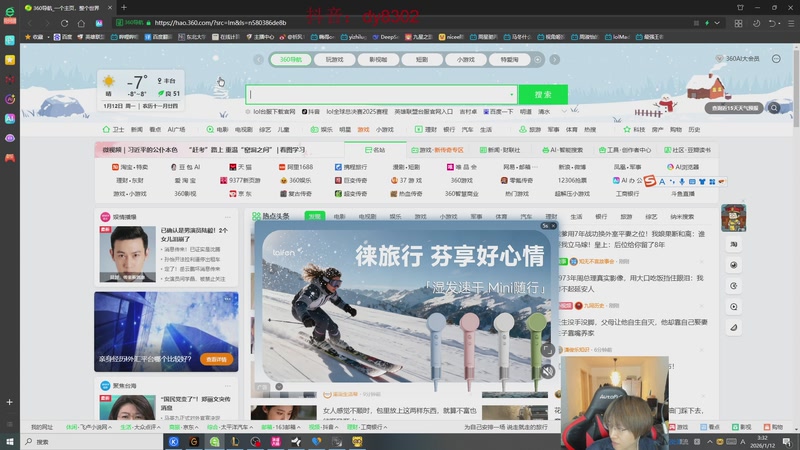Focus the main search input field
Screen dimensions: 800x450
(381, 94)
